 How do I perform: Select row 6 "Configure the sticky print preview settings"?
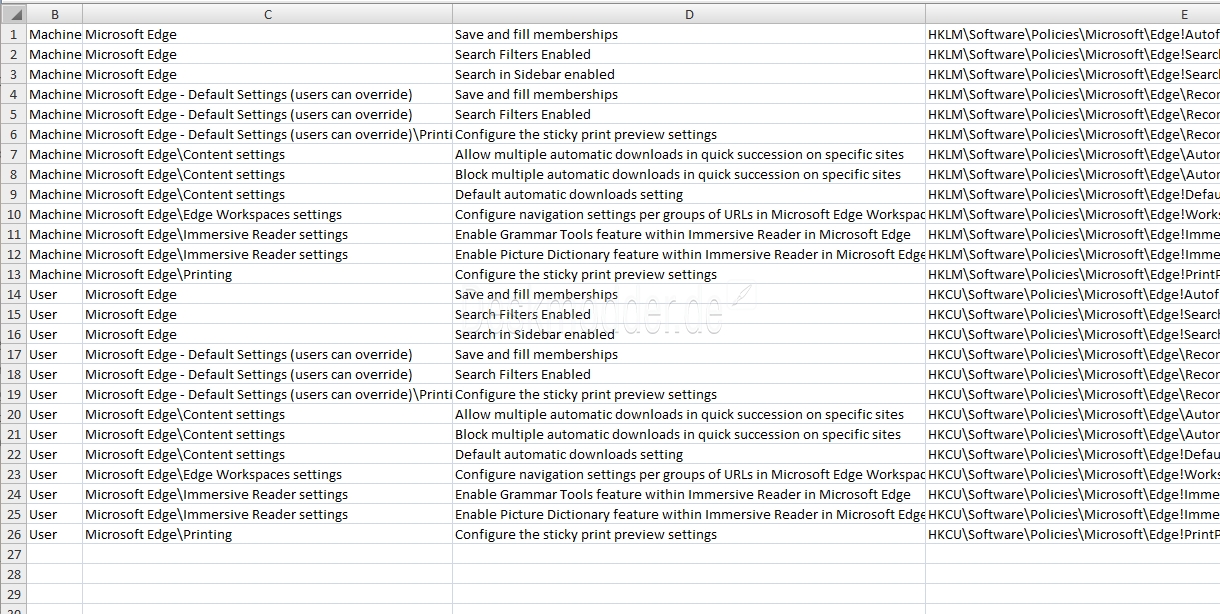(x=689, y=134)
